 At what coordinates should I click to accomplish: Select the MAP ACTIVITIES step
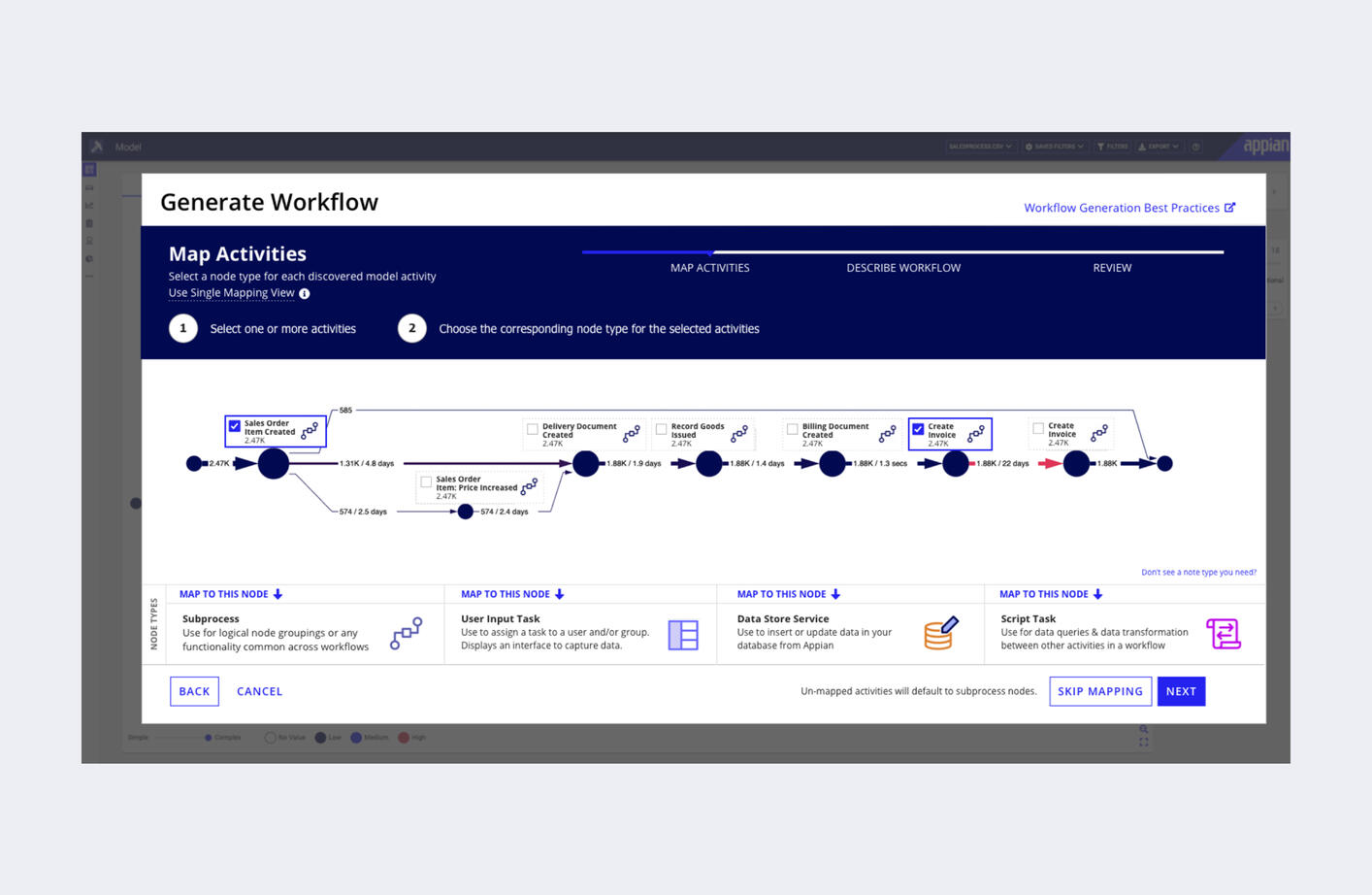pyautogui.click(x=709, y=267)
